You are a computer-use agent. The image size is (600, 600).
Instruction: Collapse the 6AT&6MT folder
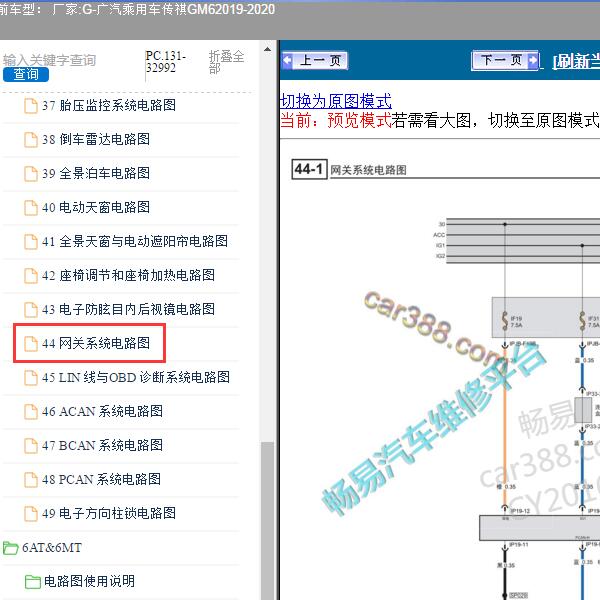[x=10, y=548]
